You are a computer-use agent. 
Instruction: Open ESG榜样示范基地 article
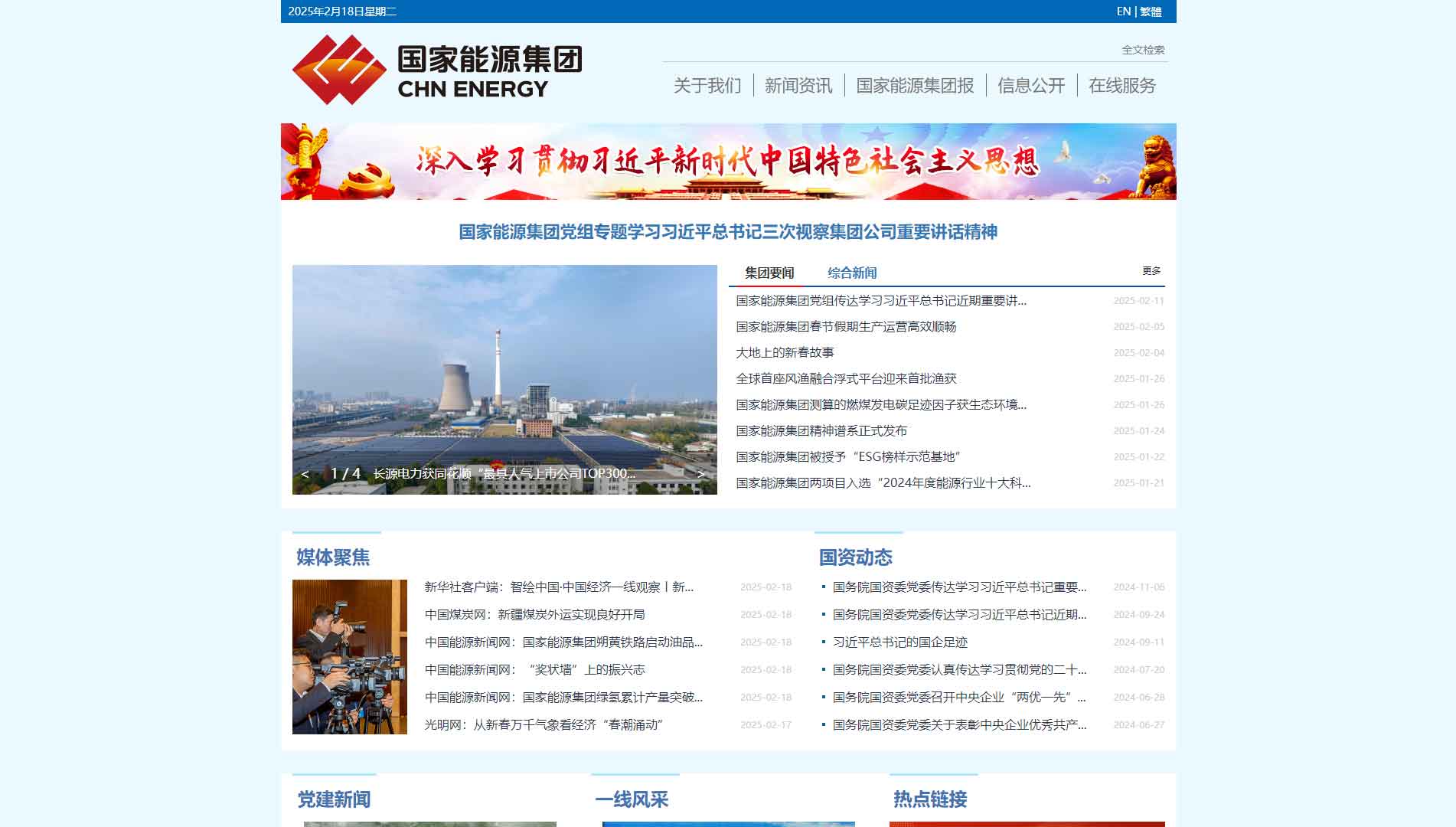[848, 457]
